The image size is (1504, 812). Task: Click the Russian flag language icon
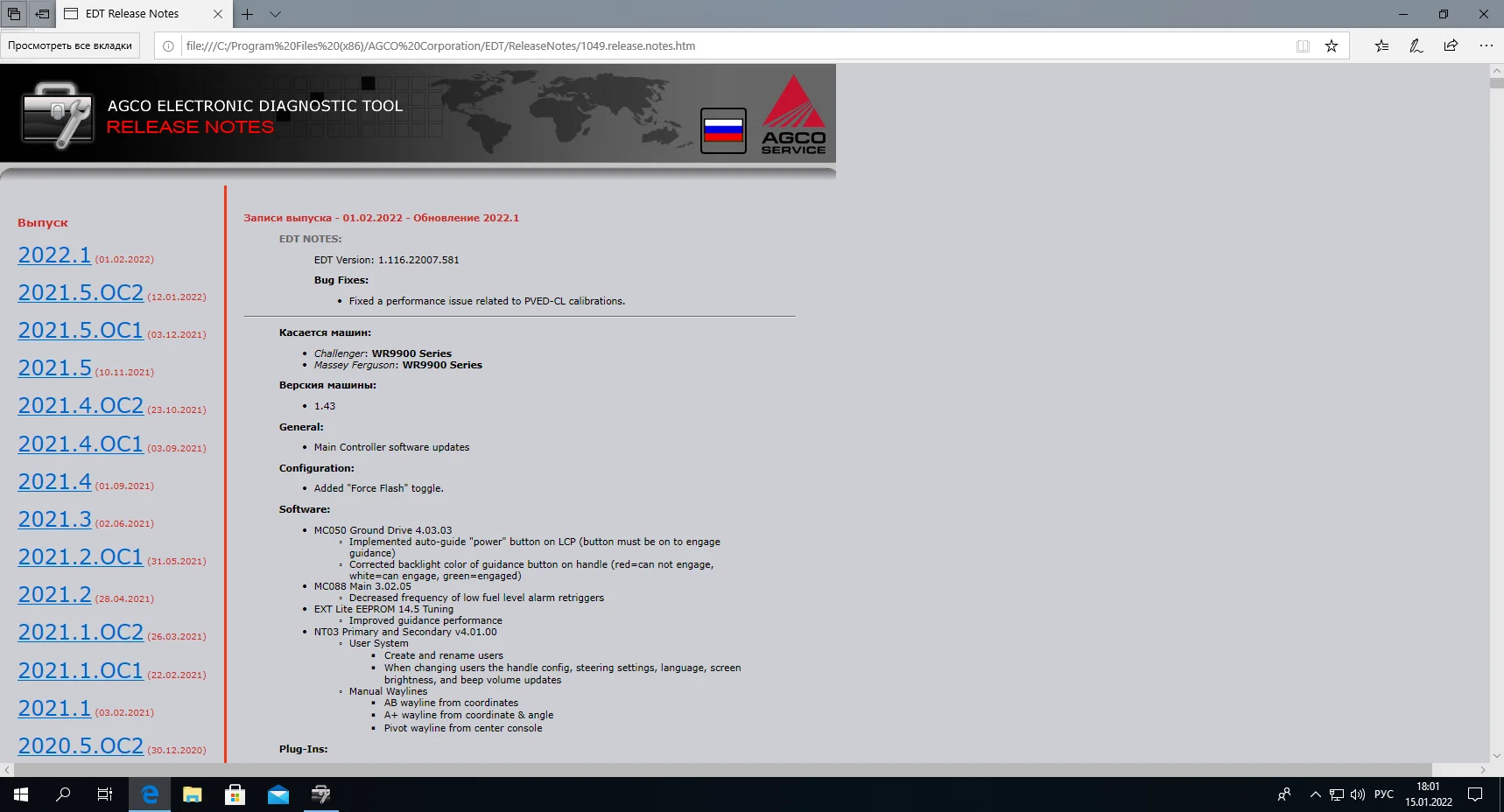pos(723,131)
